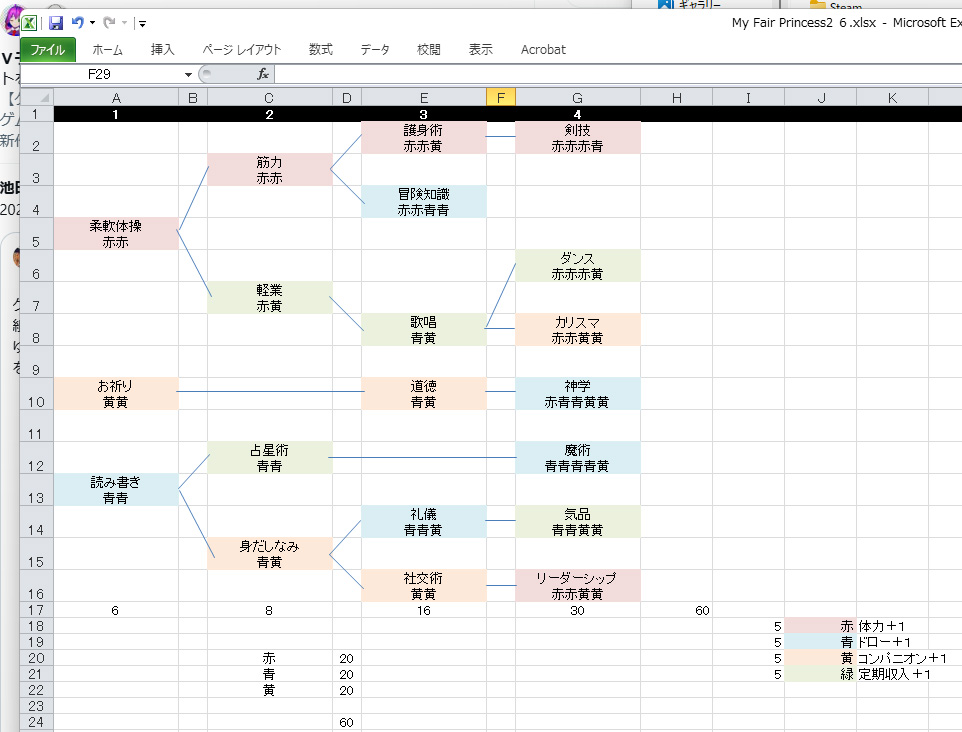Customize the Quick Access Toolbar dropdown
This screenshot has width=962, height=732.
142,24
